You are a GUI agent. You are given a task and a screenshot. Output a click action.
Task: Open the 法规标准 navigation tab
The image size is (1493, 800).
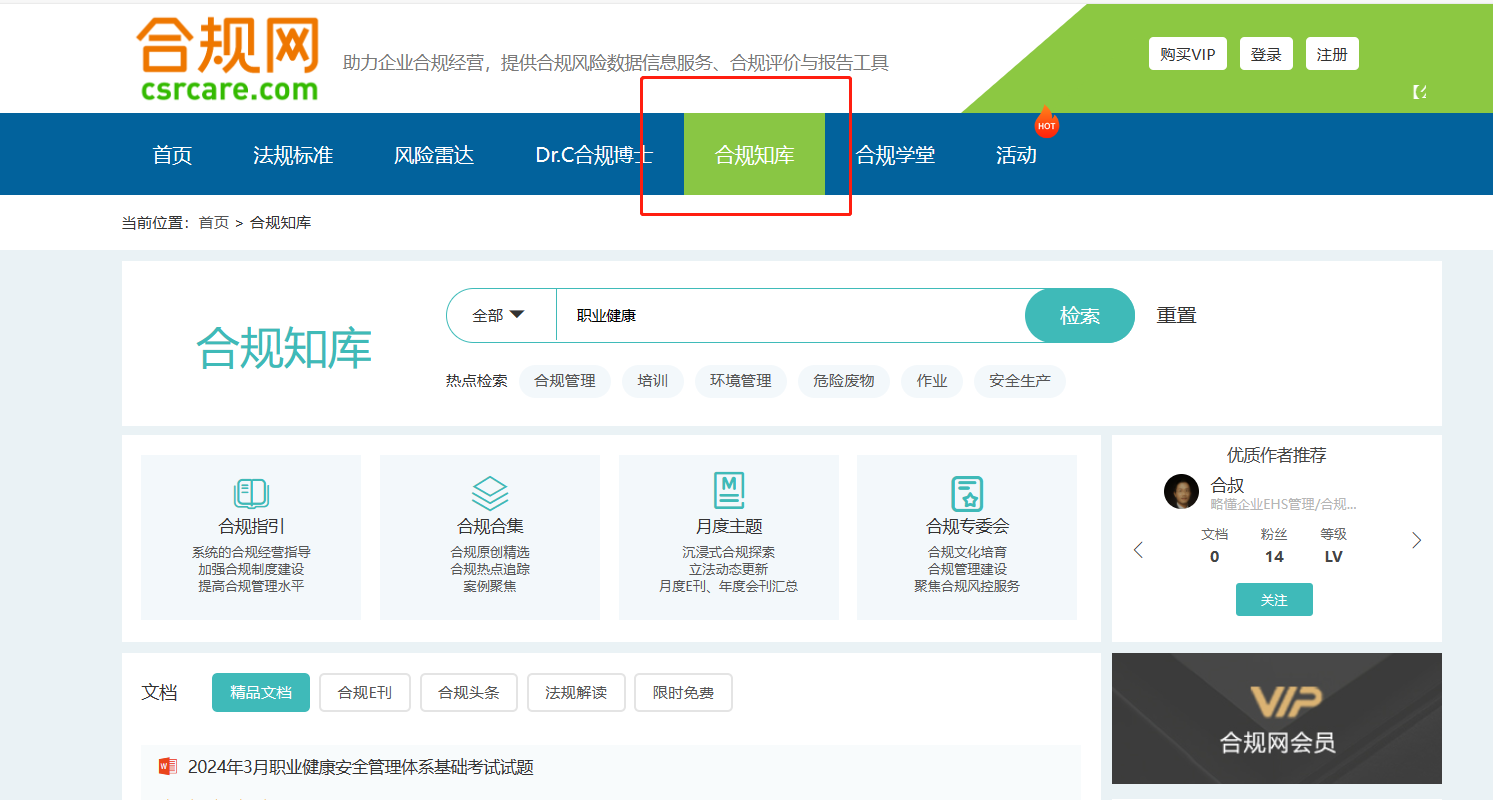(293, 155)
